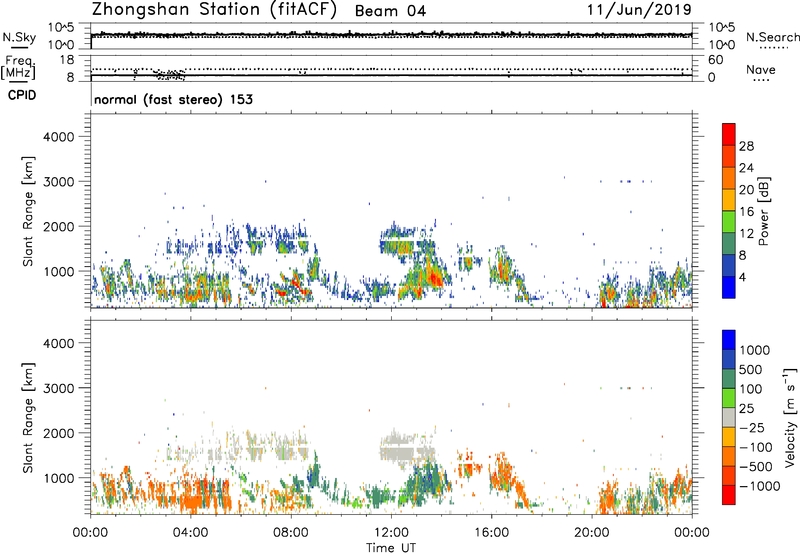
Task: Click the date 11/Jun/2019
Action: pyautogui.click(x=639, y=10)
